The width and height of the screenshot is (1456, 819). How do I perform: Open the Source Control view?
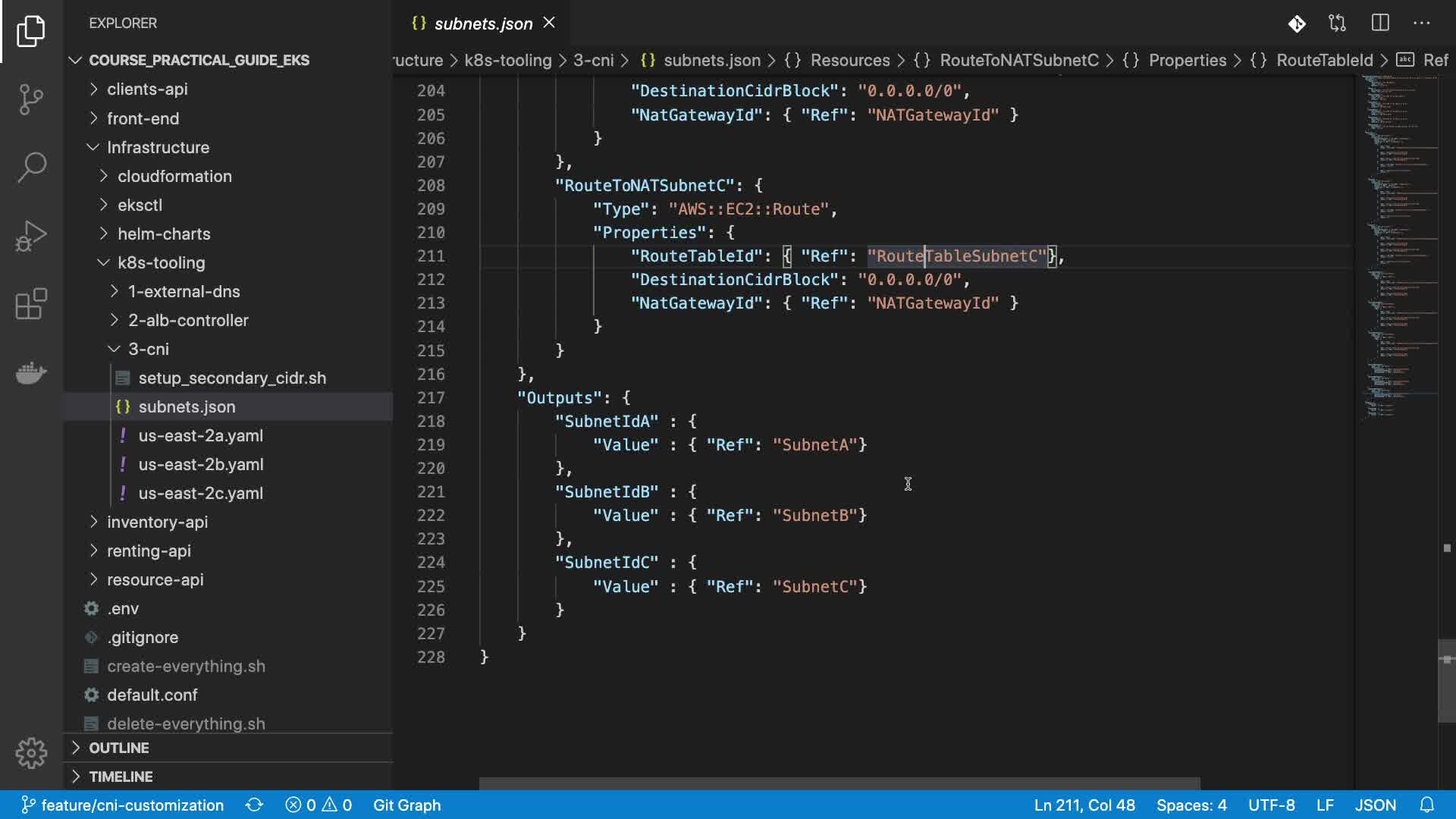[31, 99]
